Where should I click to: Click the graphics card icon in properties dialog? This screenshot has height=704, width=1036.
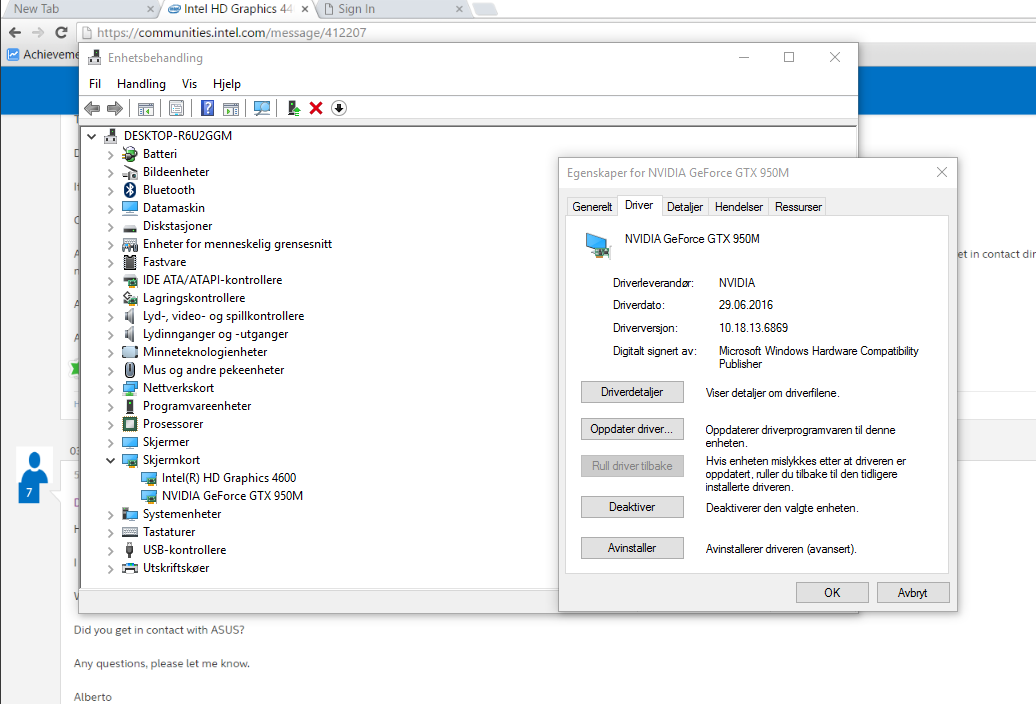point(598,246)
